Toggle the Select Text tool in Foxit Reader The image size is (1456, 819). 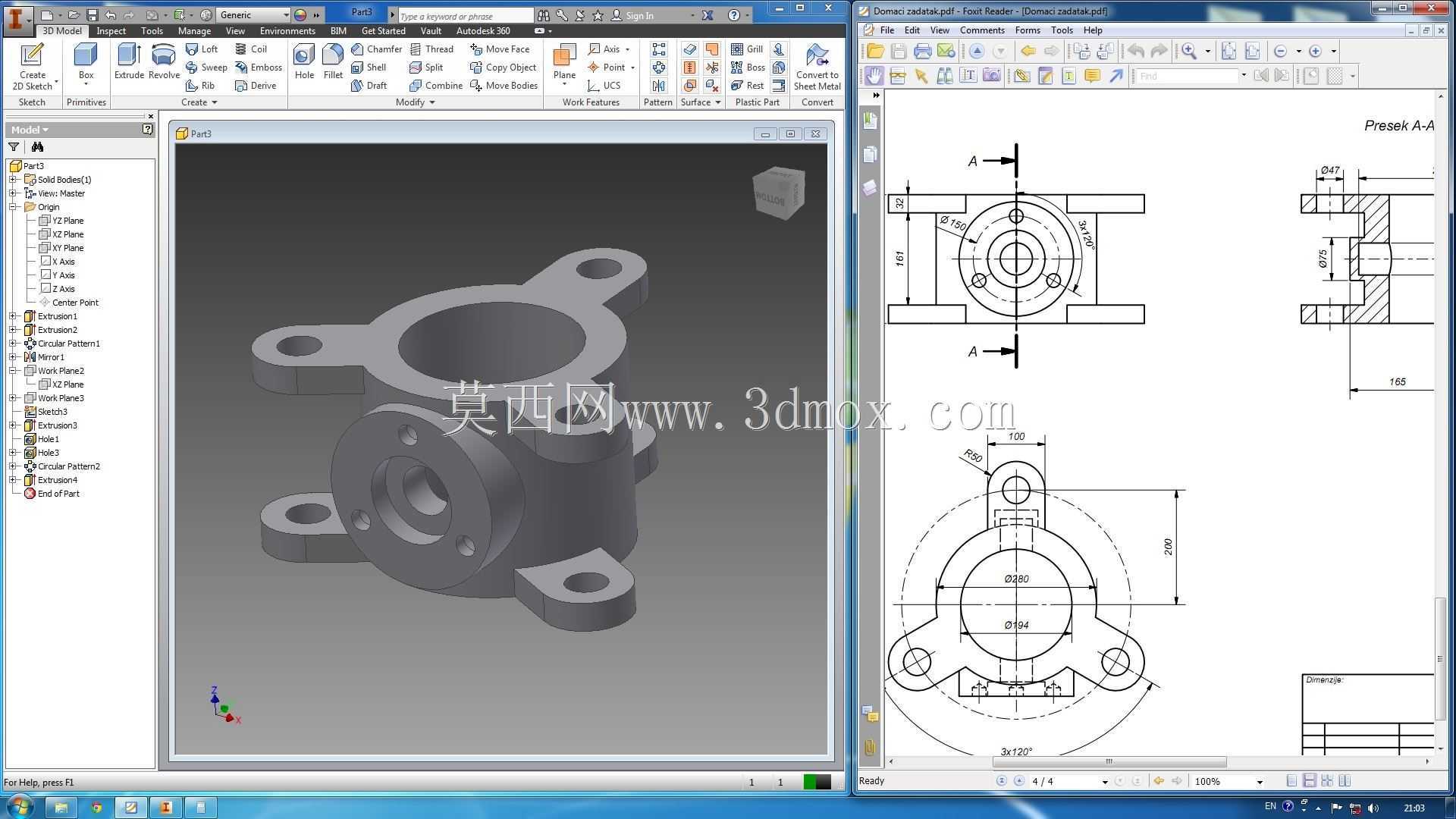[968, 76]
